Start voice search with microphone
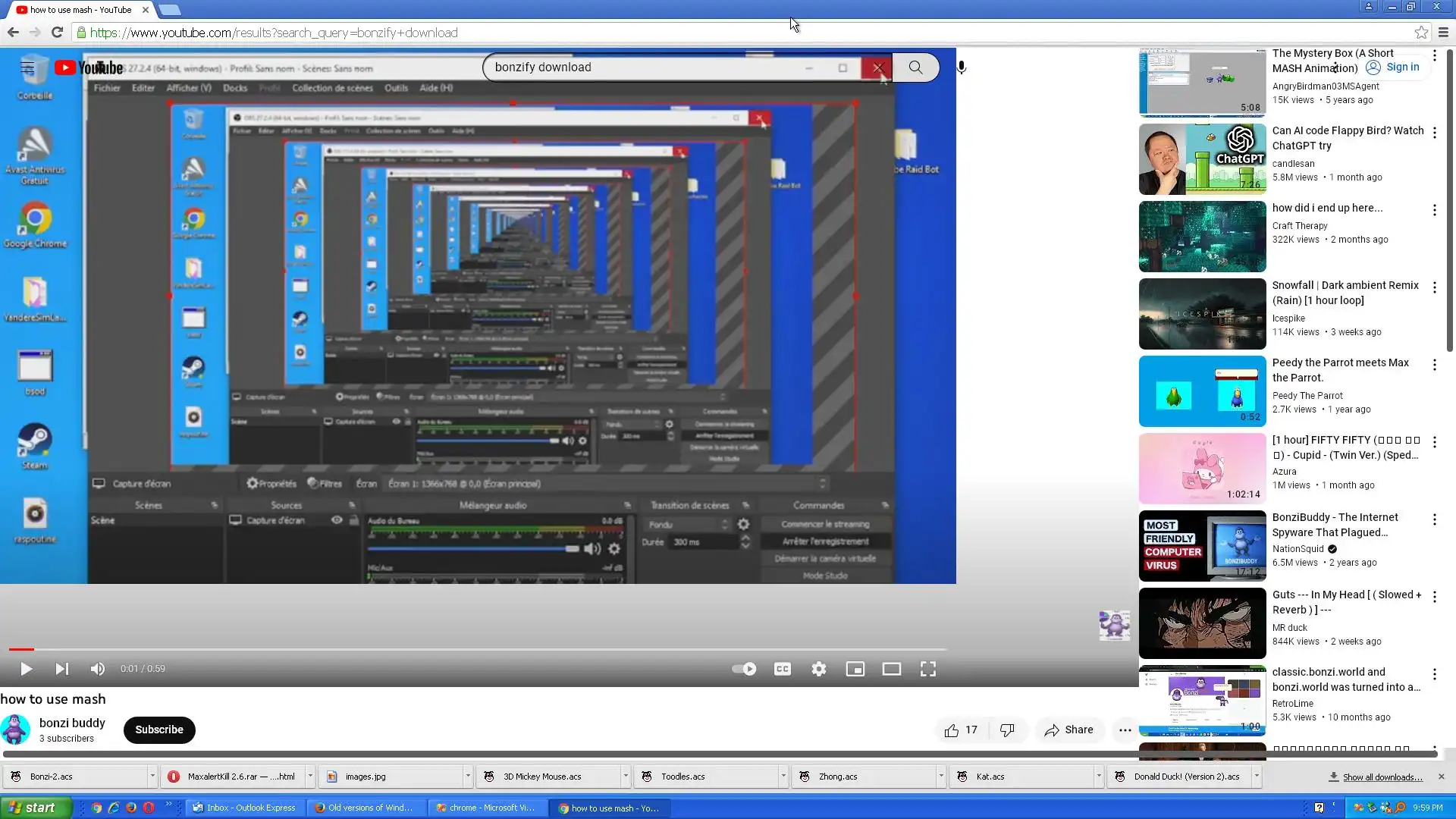The width and height of the screenshot is (1456, 819). point(962,67)
